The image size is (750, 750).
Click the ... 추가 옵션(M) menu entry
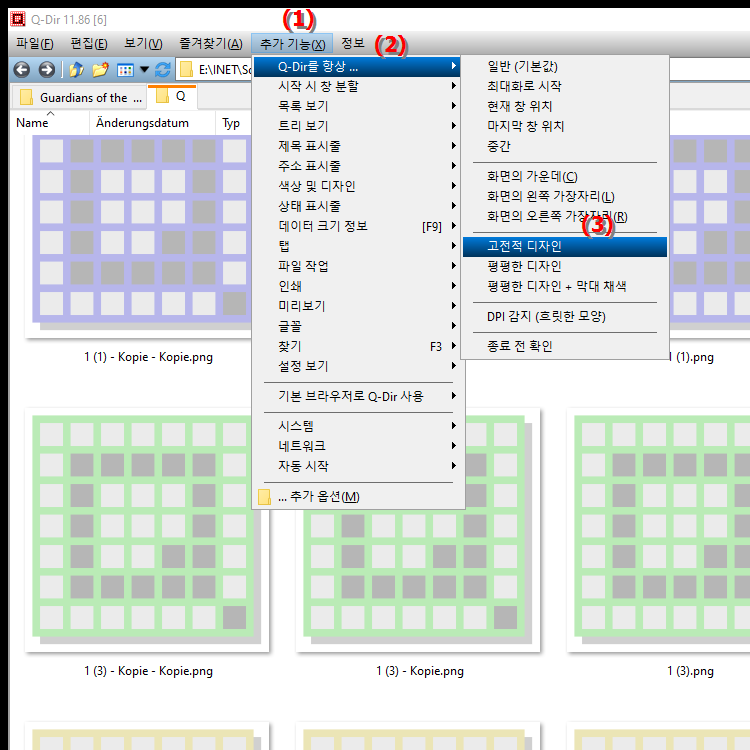coord(357,496)
